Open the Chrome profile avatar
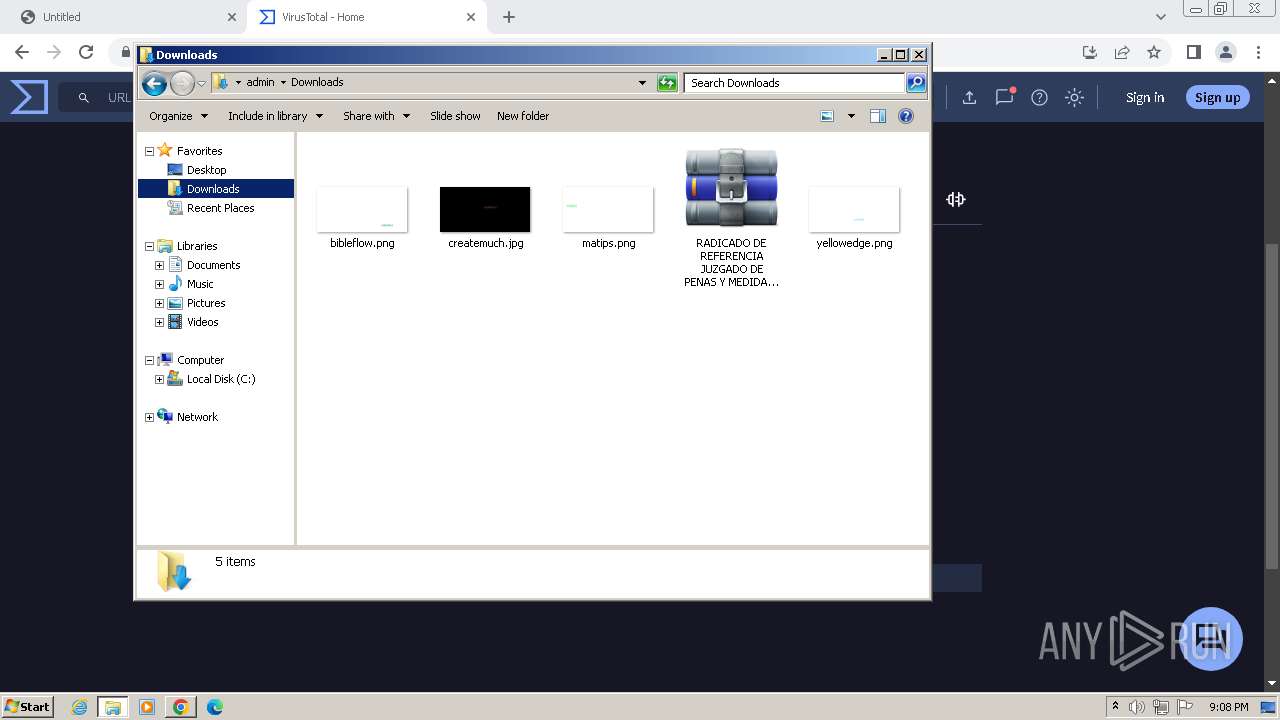 point(1225,52)
